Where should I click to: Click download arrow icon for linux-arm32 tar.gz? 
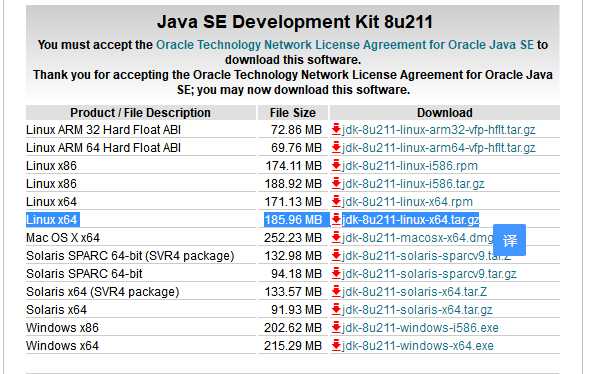(x=336, y=130)
